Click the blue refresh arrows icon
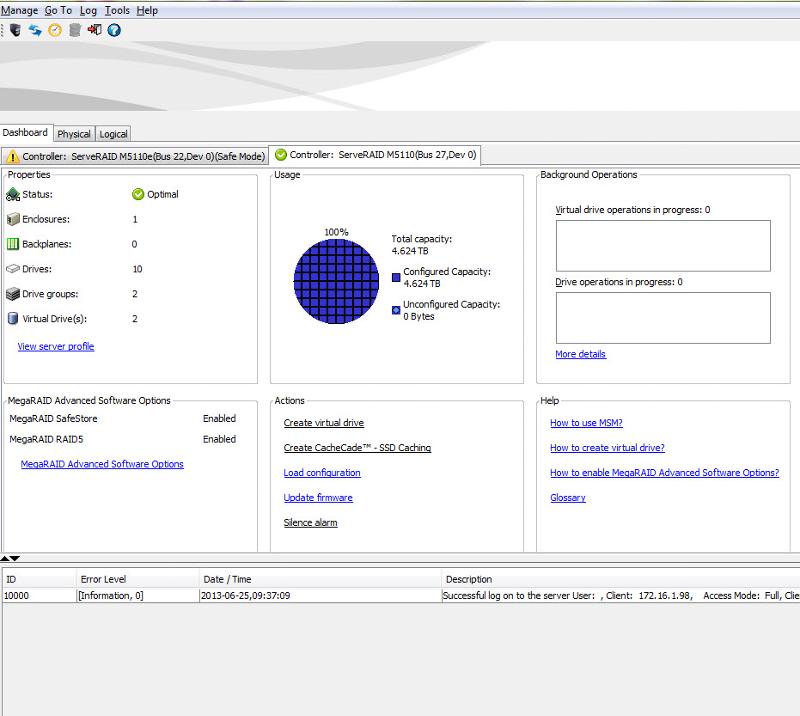 [35, 30]
